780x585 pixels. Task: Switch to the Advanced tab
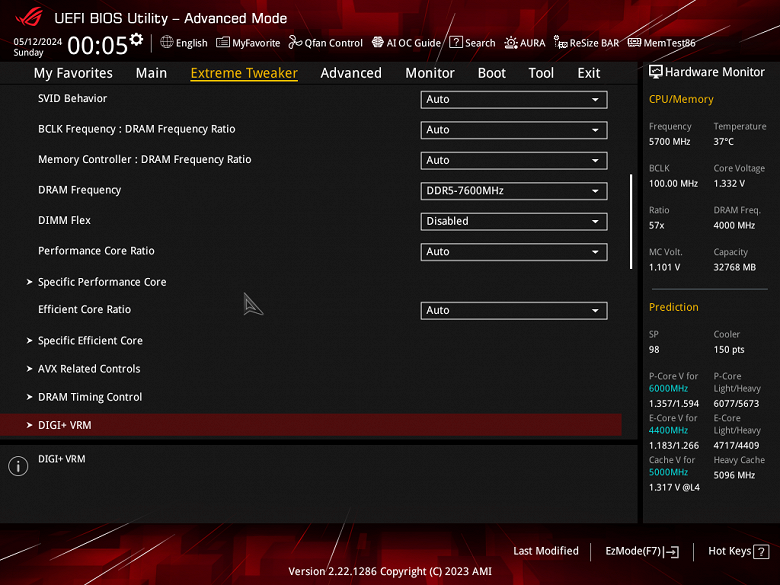click(x=351, y=73)
